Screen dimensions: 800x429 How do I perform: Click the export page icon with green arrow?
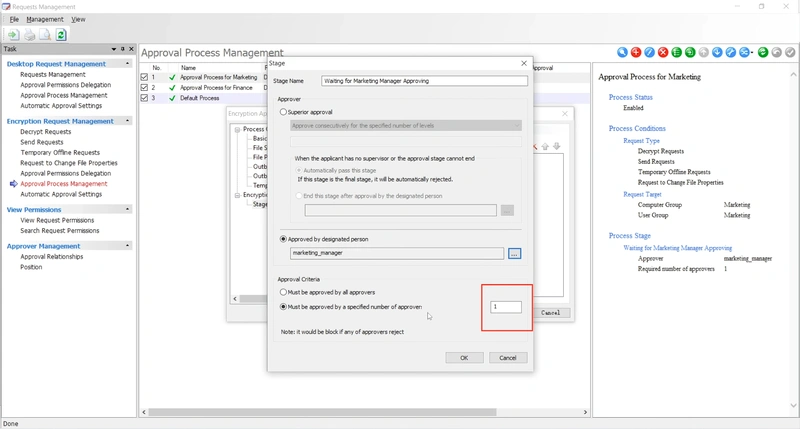13,35
